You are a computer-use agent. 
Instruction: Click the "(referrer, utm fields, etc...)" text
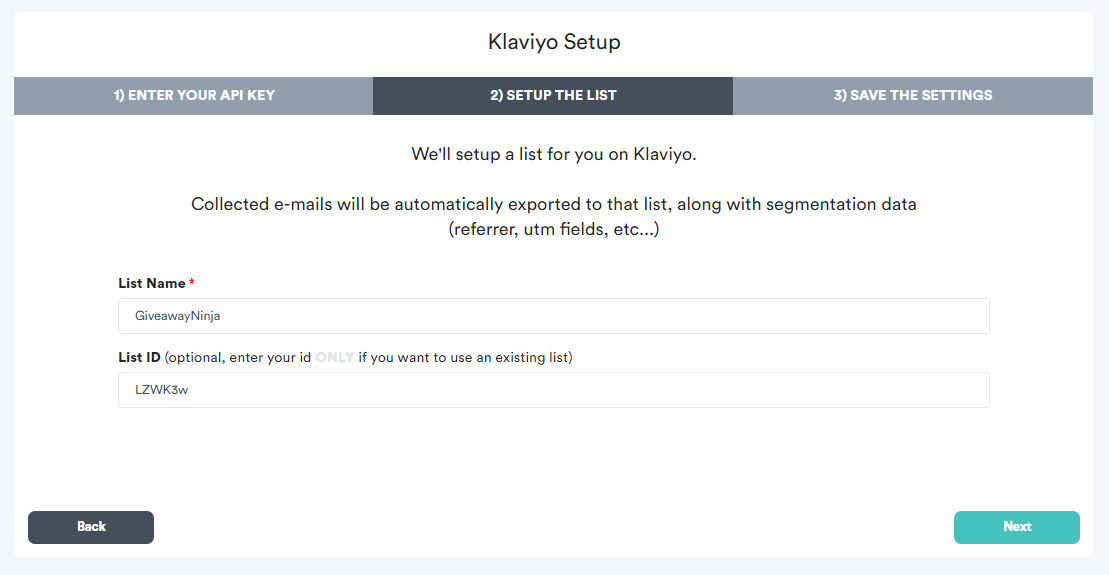(554, 229)
